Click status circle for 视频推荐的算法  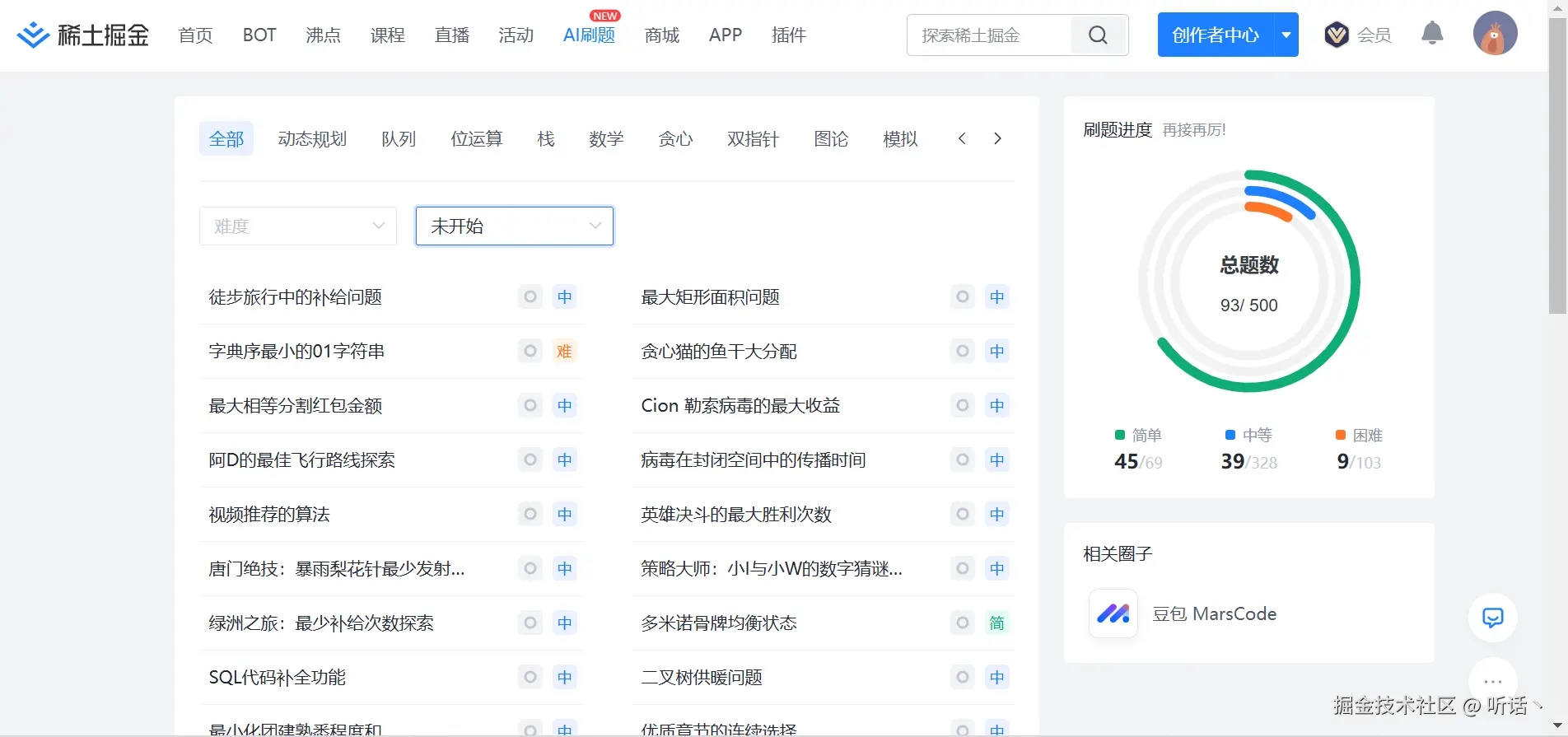pyautogui.click(x=530, y=514)
